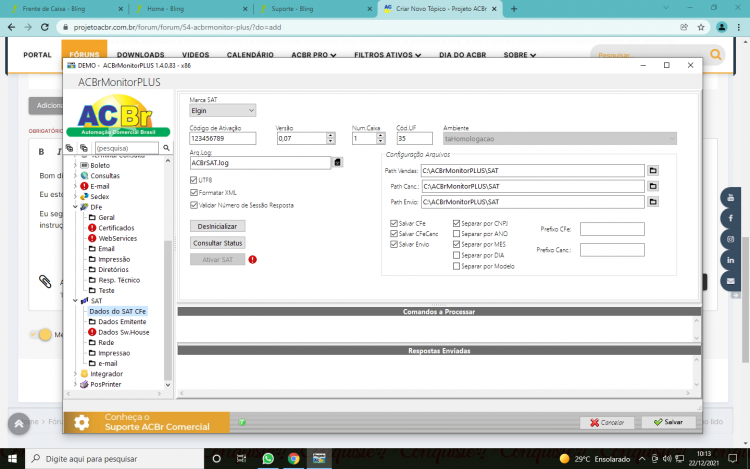Image resolution: width=750 pixels, height=469 pixels.
Task: Open PORTAL in forum navigation
Action: tap(37, 55)
